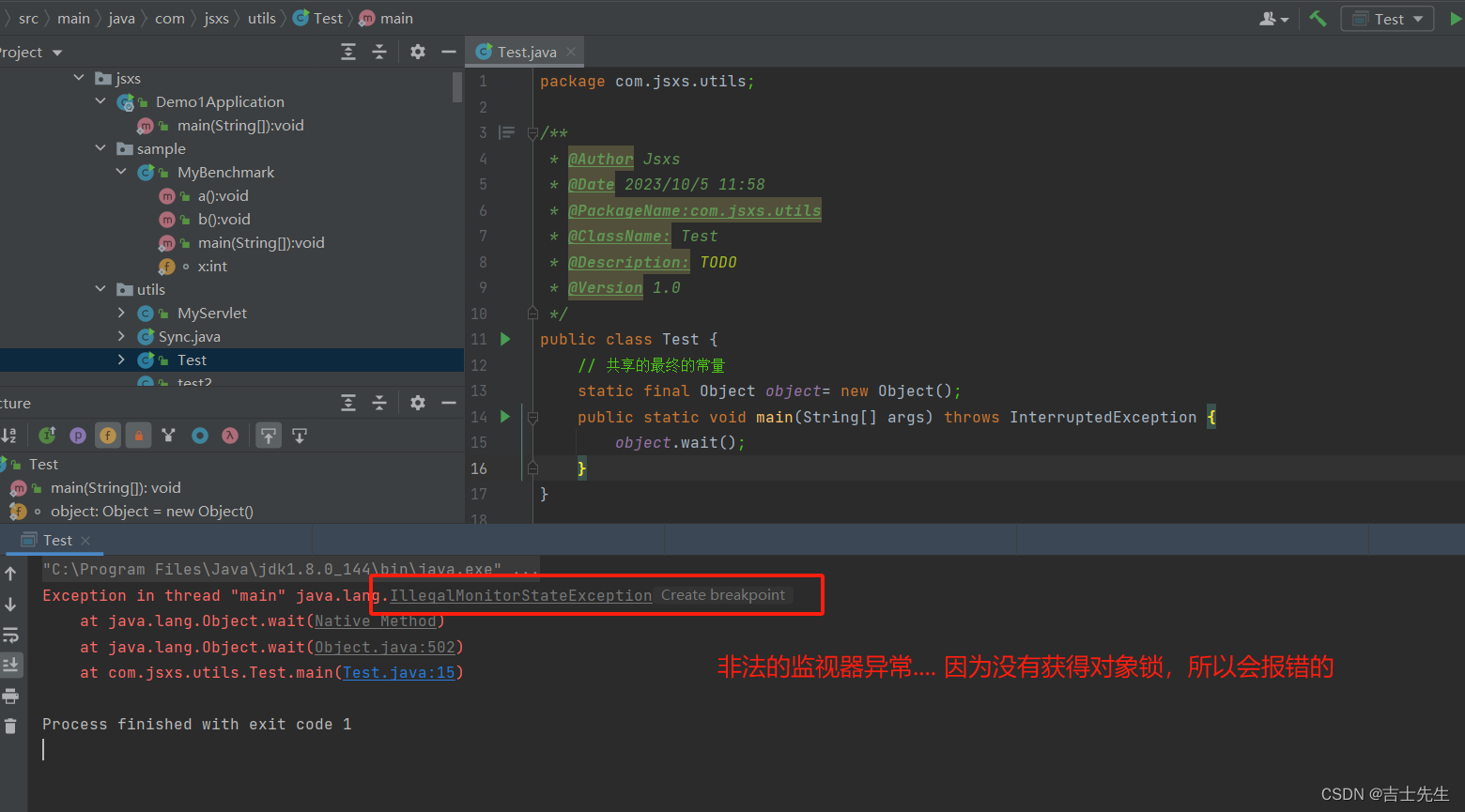This screenshot has height=812, width=1465.
Task: Toggle the inheritance fork filter in the Structure toolbar
Action: click(168, 435)
